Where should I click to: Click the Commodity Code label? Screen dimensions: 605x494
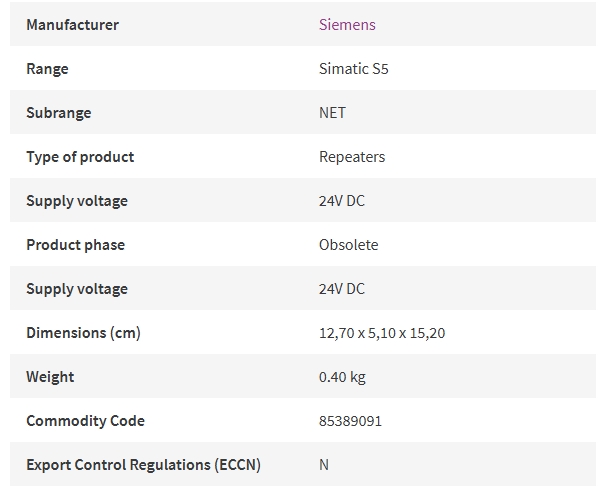coord(85,421)
